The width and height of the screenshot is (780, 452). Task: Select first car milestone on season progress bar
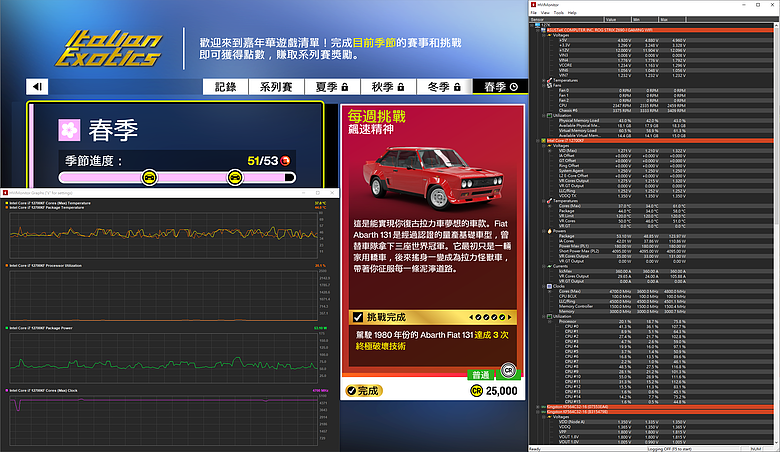(x=149, y=178)
